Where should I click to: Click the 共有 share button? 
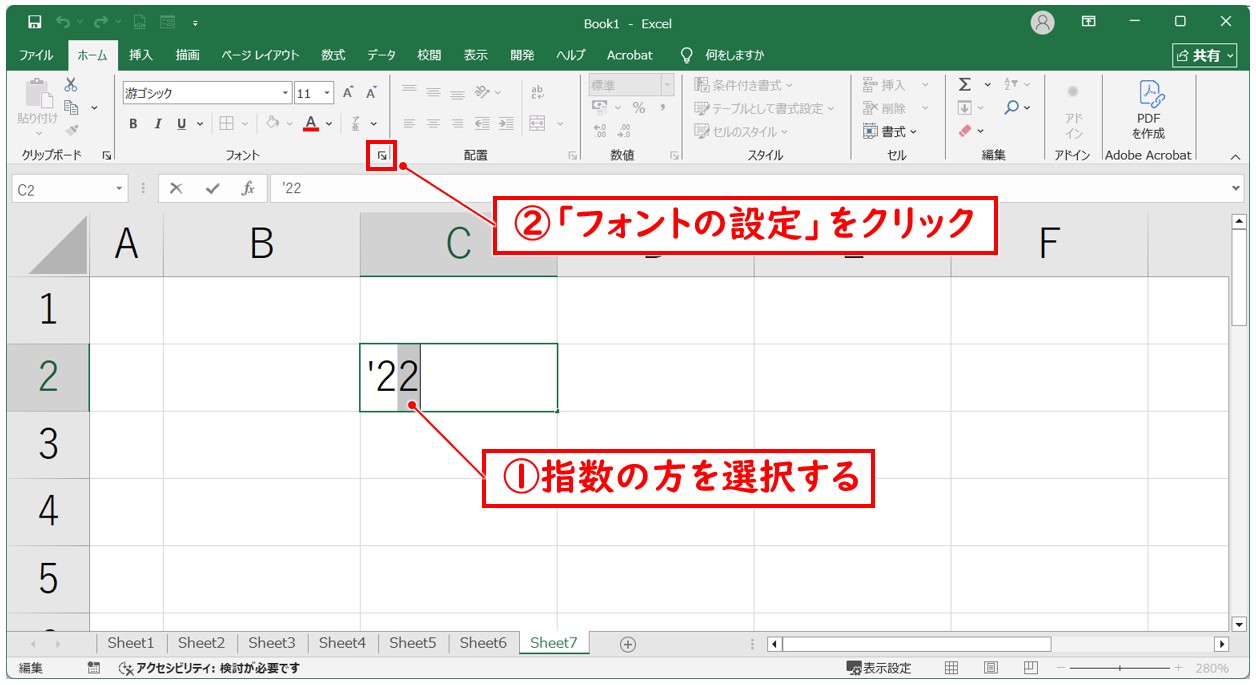pos(1205,55)
